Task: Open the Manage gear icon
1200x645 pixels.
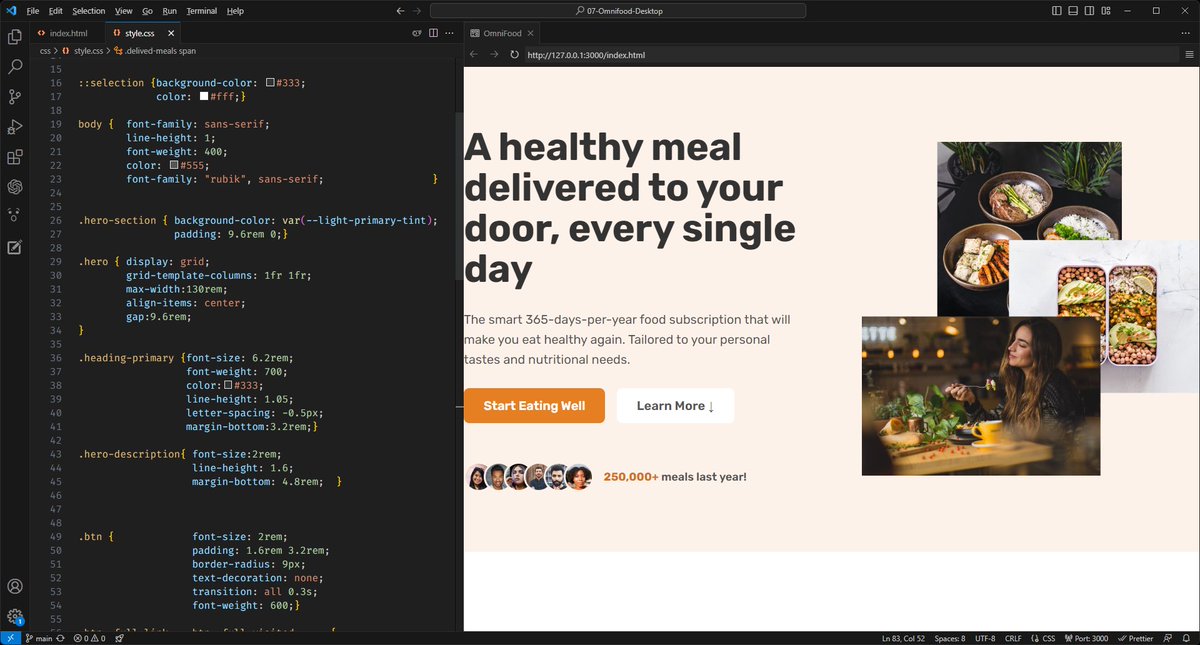Action: (x=15, y=617)
